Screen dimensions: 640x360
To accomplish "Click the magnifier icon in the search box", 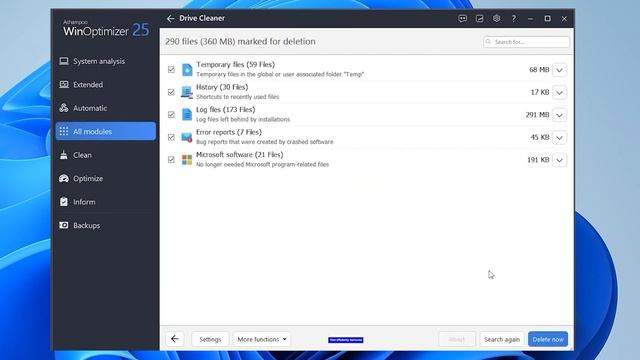I will tap(488, 42).
